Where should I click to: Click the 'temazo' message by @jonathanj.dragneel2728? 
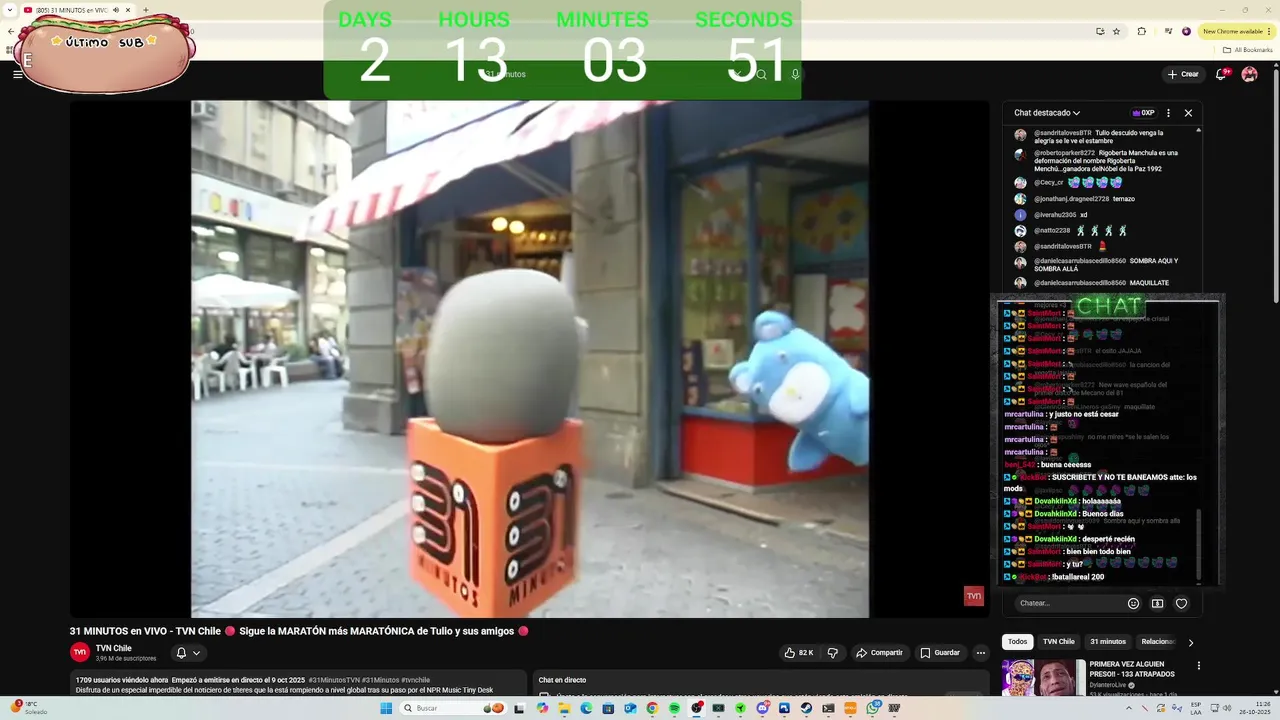point(1123,199)
